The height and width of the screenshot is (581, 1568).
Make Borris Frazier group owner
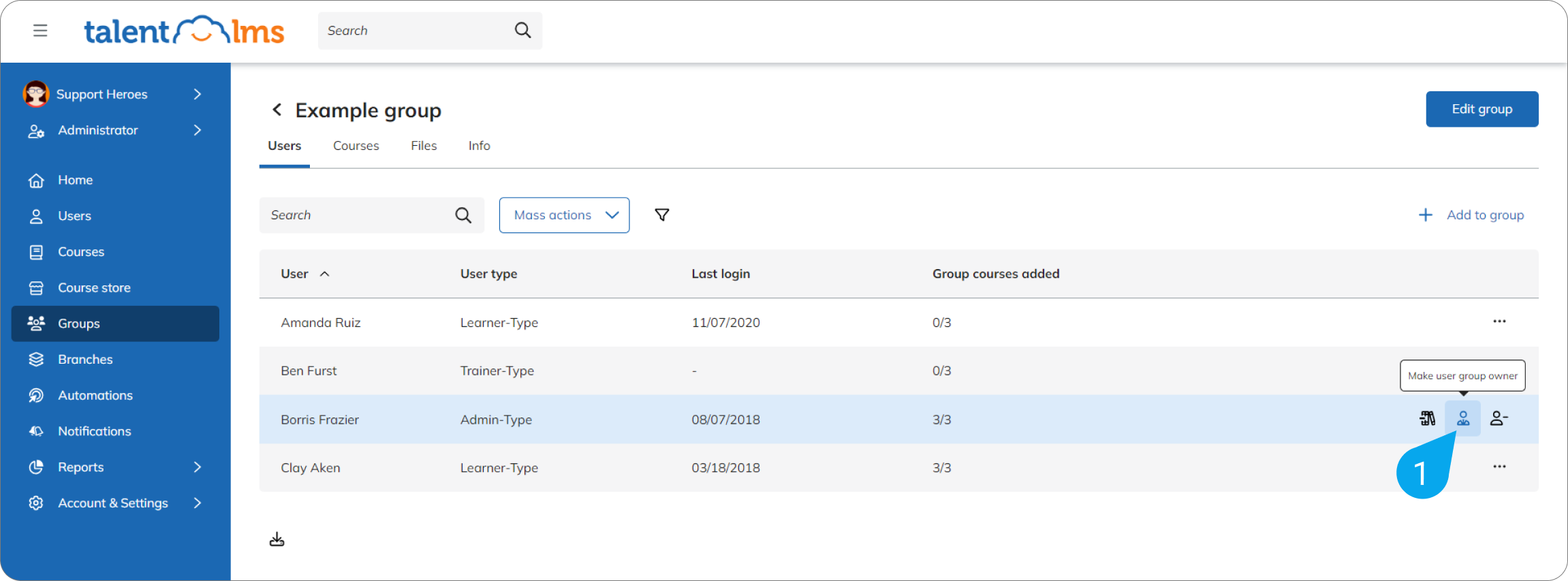point(1462,418)
